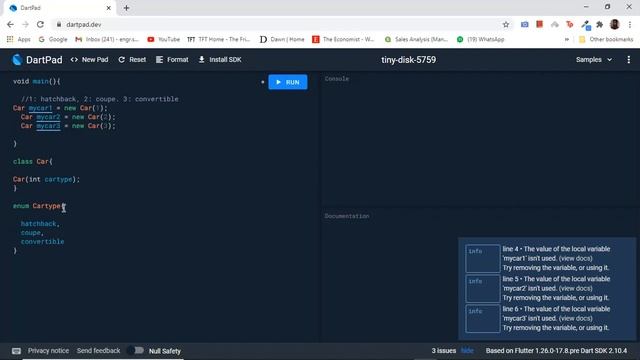View docs for mycar3 issue
Screen dimensions: 640x360
[576, 318]
